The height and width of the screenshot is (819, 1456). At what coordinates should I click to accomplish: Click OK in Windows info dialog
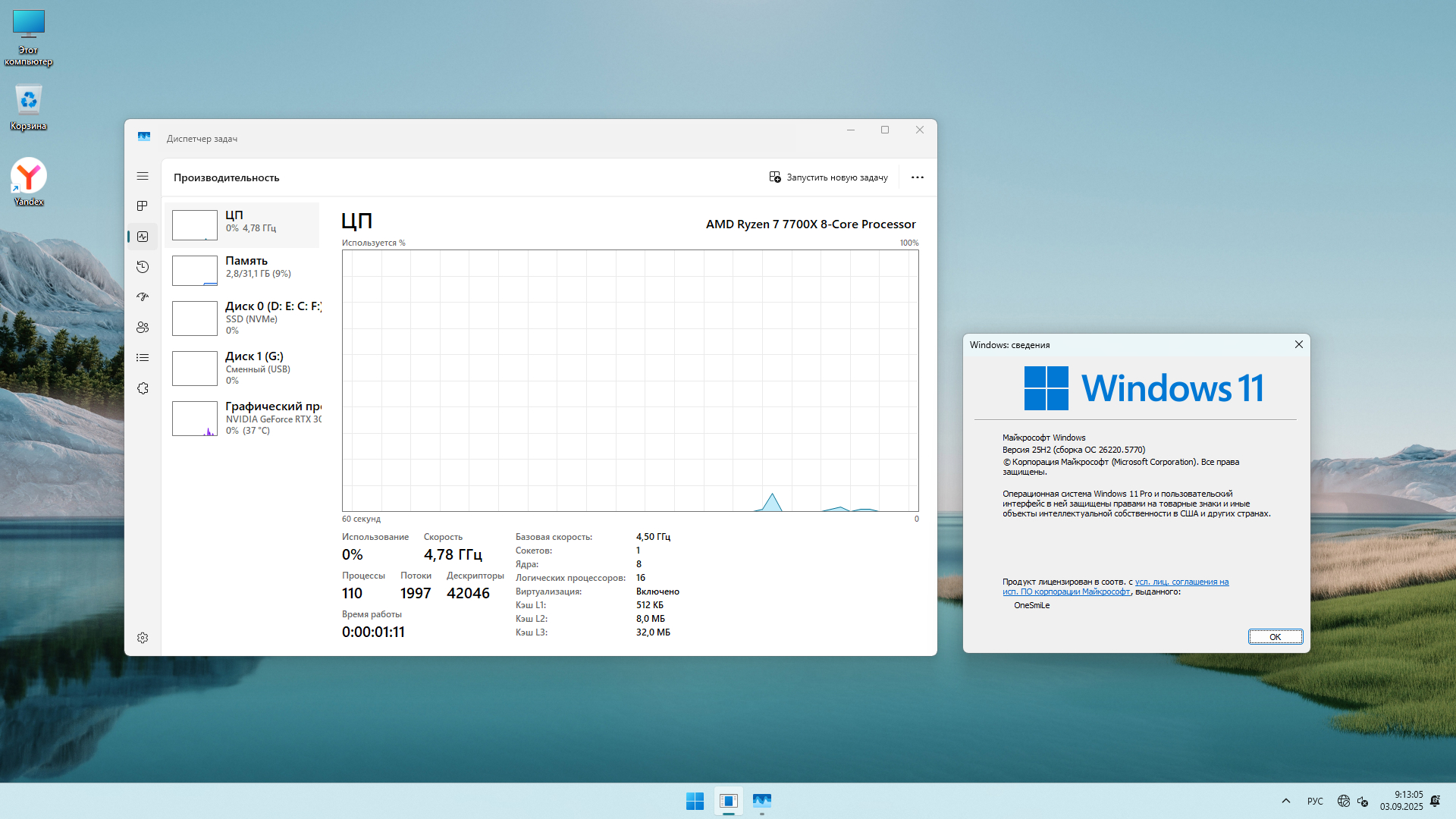point(1275,637)
